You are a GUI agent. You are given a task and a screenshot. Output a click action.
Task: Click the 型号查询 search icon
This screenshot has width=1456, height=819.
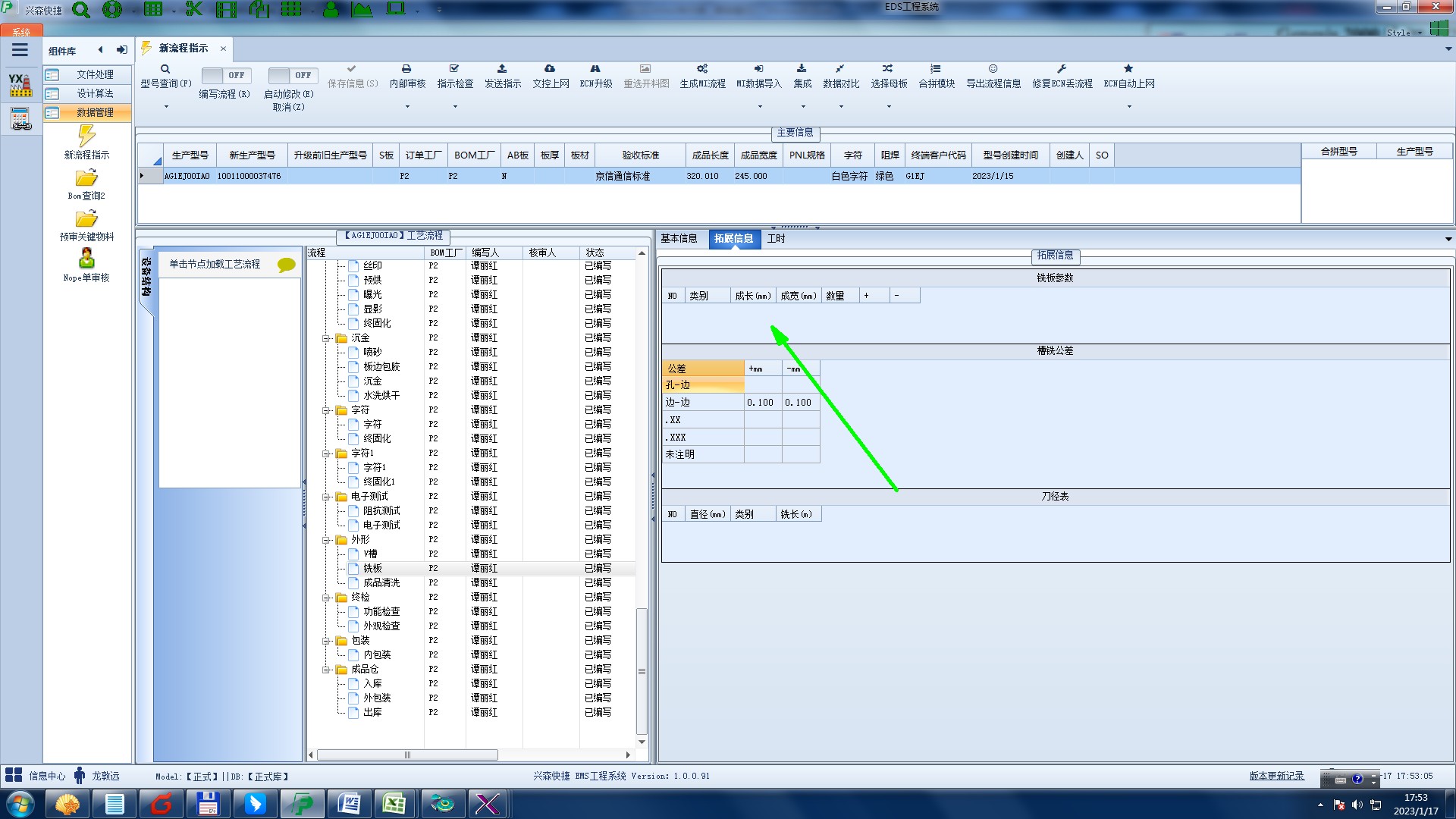coord(165,69)
